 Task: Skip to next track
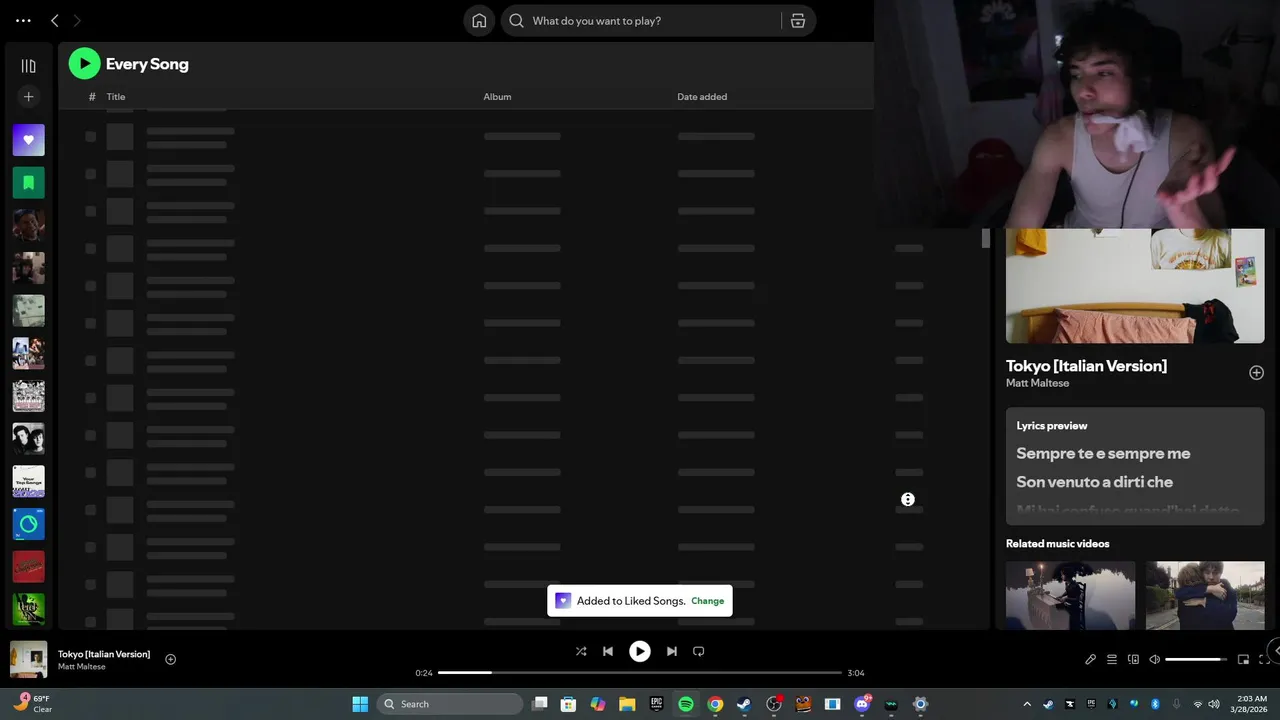672,651
